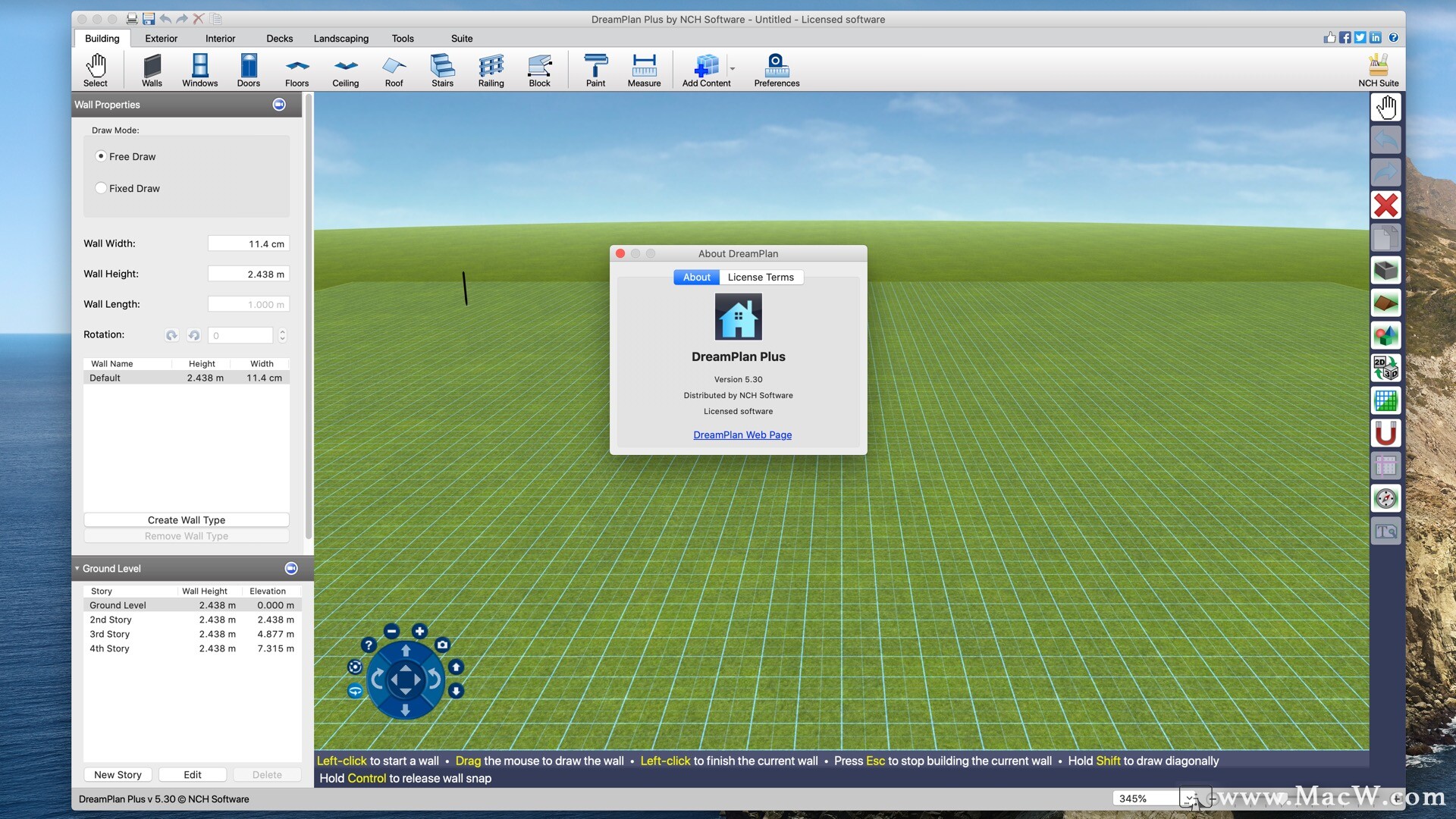The image size is (1456, 819).
Task: Select the Stairs tool
Action: tap(441, 68)
